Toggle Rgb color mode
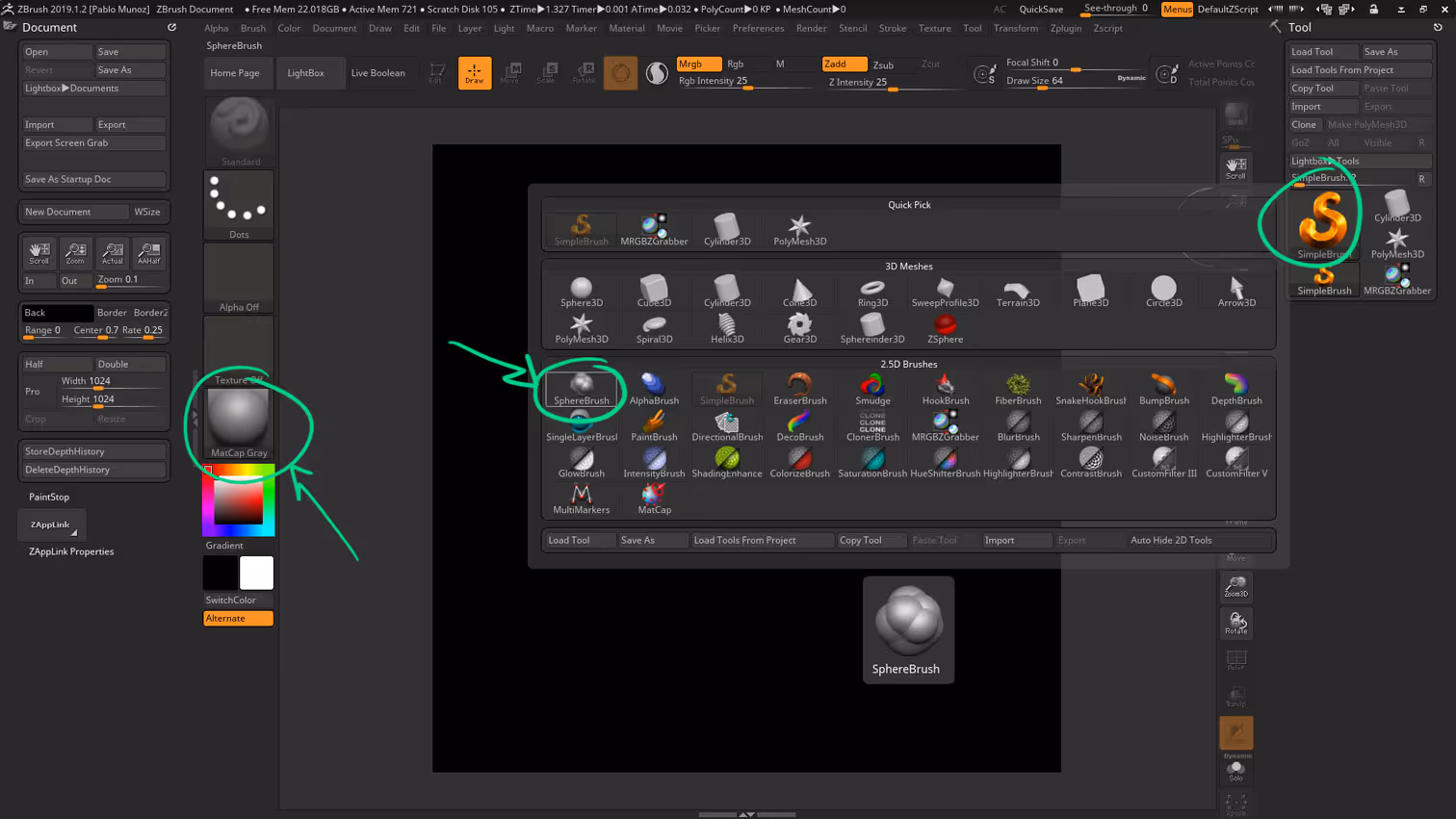 point(736,64)
